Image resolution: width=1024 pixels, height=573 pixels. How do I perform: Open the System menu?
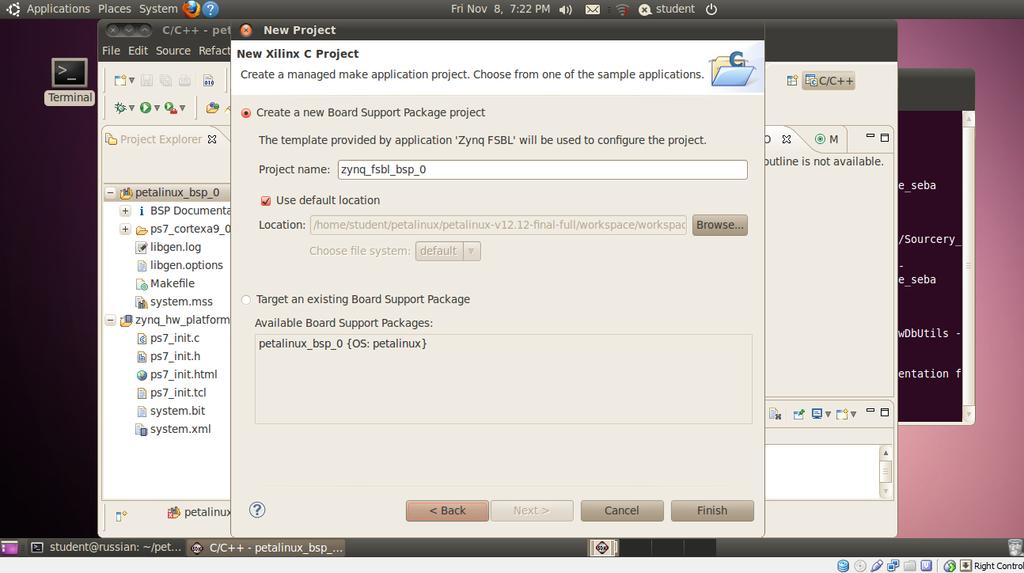click(158, 9)
